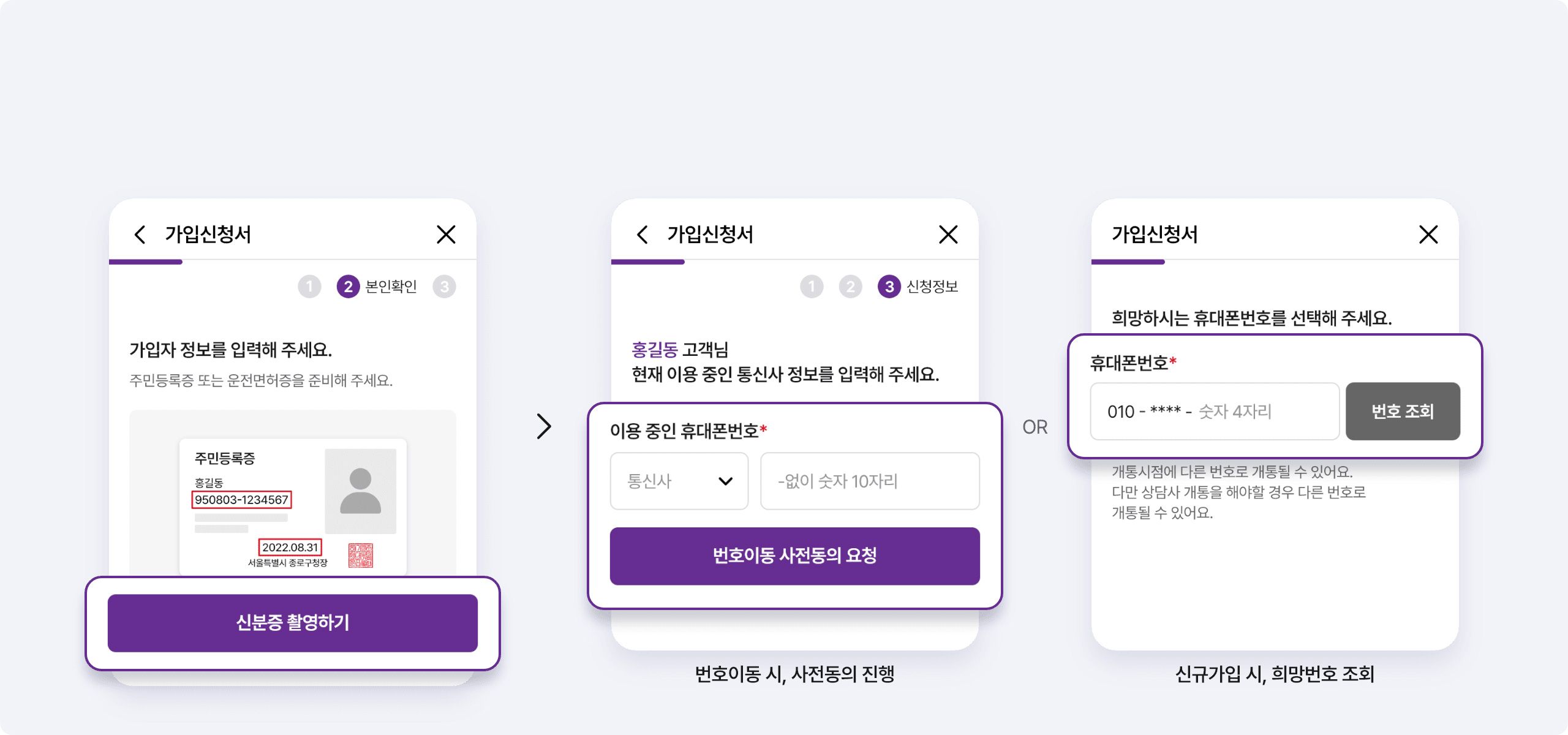
Task: Select step 2 circle in the 신청정보 panel
Action: tap(850, 287)
